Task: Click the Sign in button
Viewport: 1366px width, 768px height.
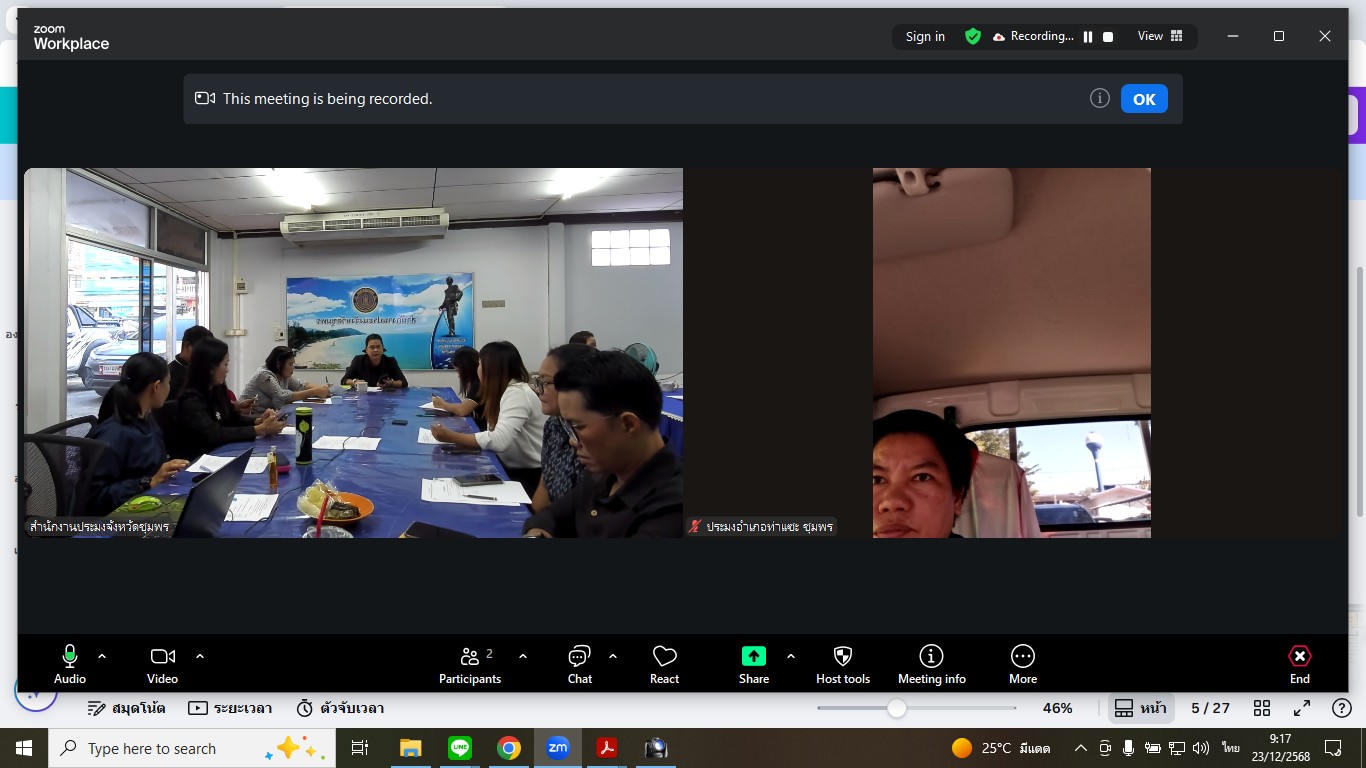Action: pos(925,36)
